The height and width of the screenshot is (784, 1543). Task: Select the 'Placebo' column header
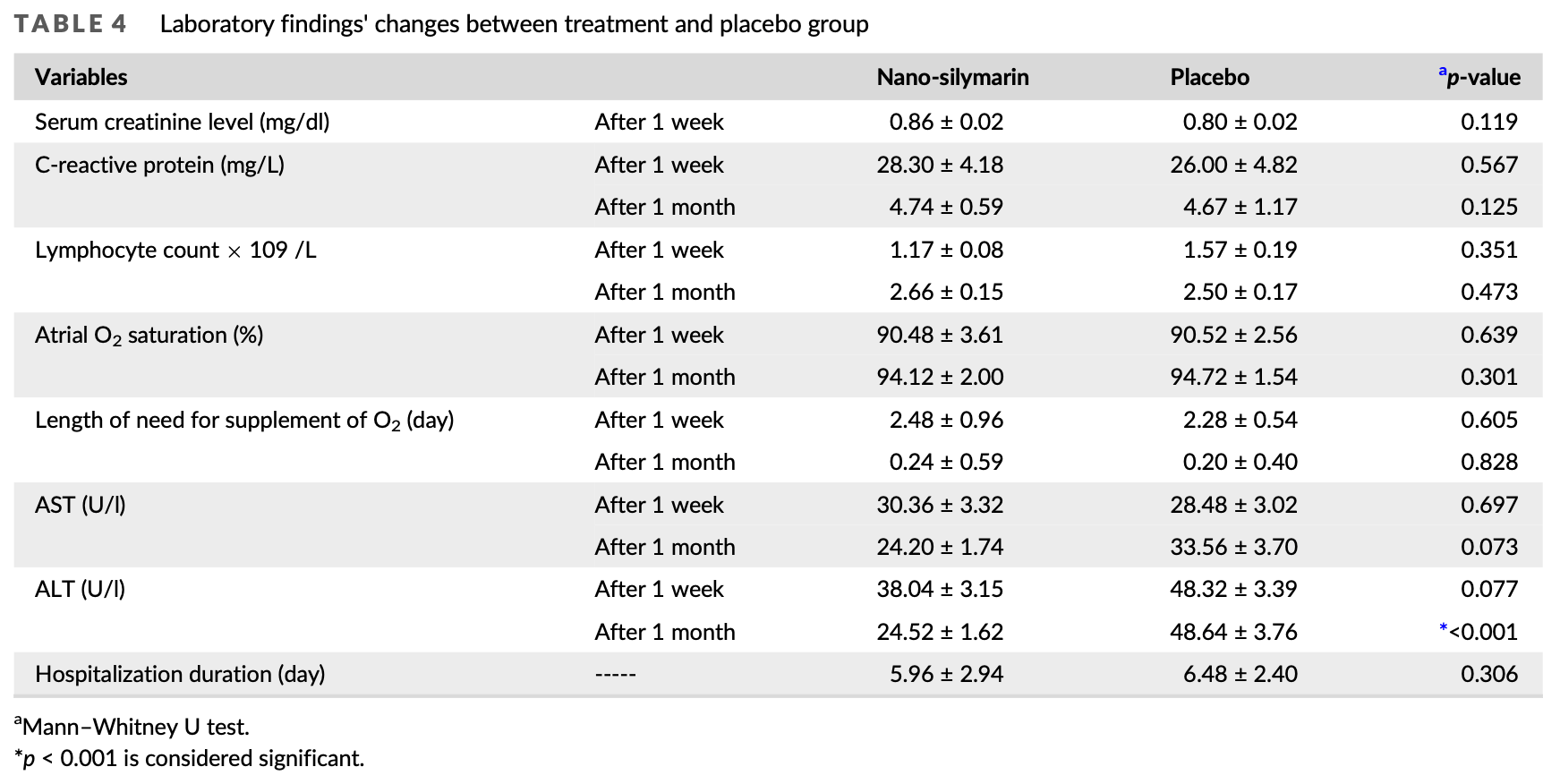(x=1209, y=77)
